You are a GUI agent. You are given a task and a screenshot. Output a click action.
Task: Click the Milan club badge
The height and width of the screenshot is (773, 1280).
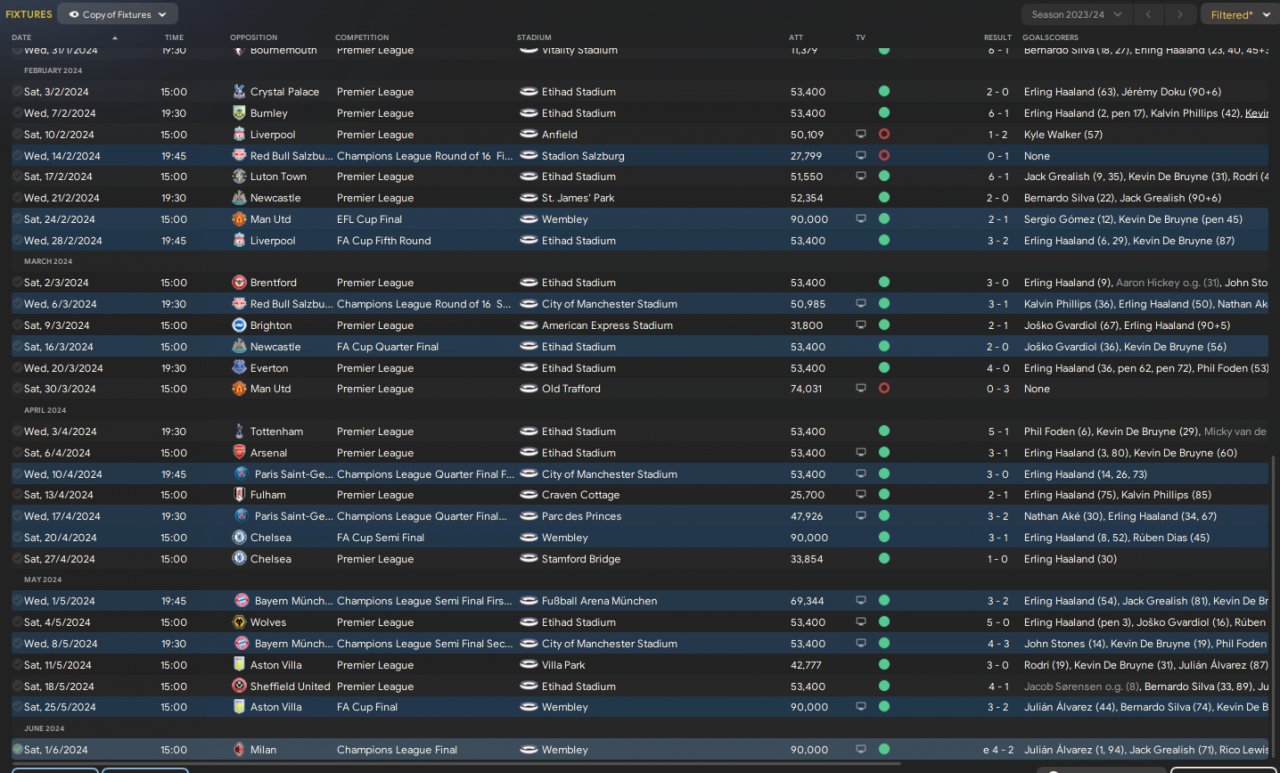[239, 750]
